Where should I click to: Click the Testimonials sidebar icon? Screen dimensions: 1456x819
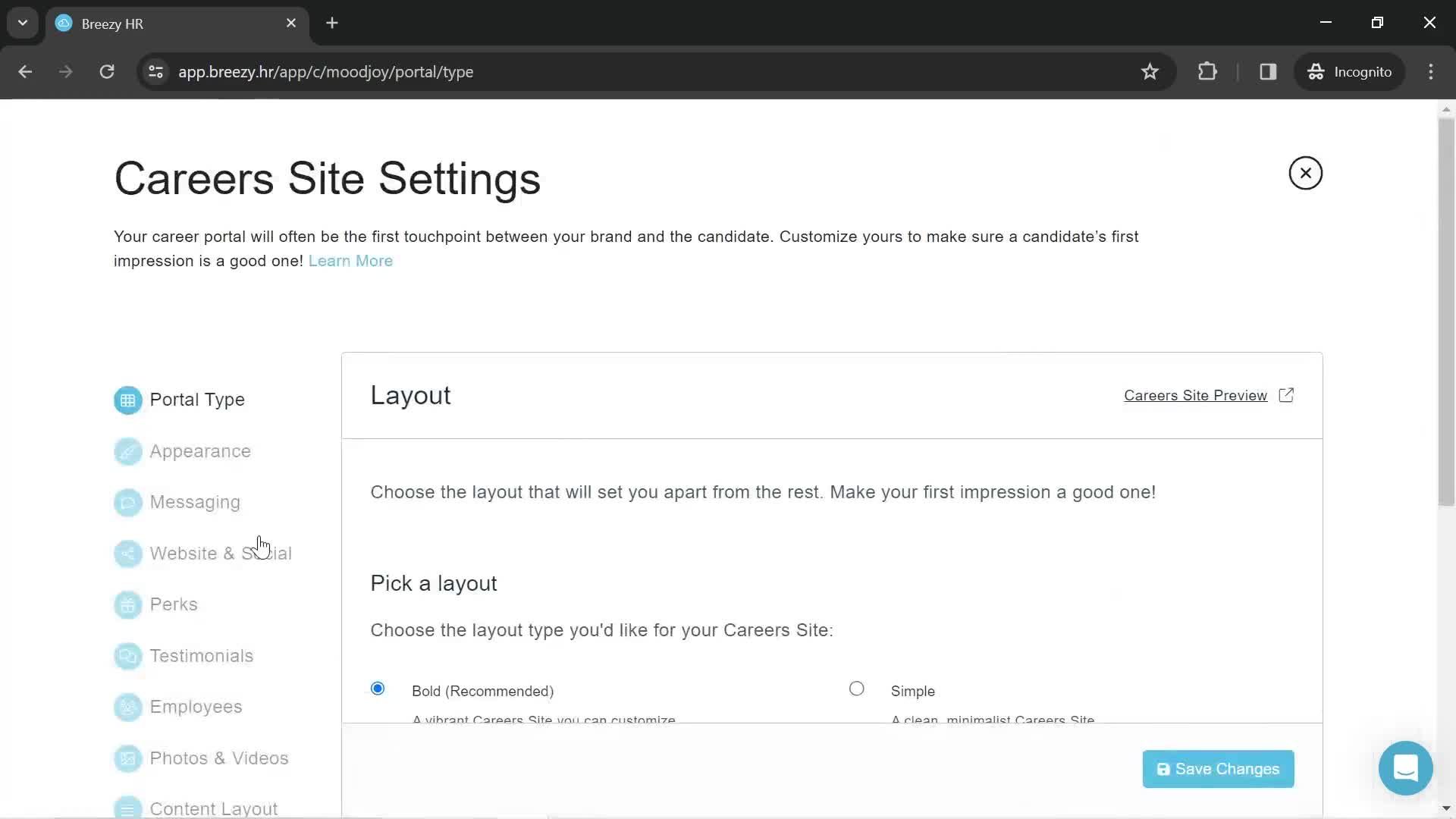(x=127, y=655)
